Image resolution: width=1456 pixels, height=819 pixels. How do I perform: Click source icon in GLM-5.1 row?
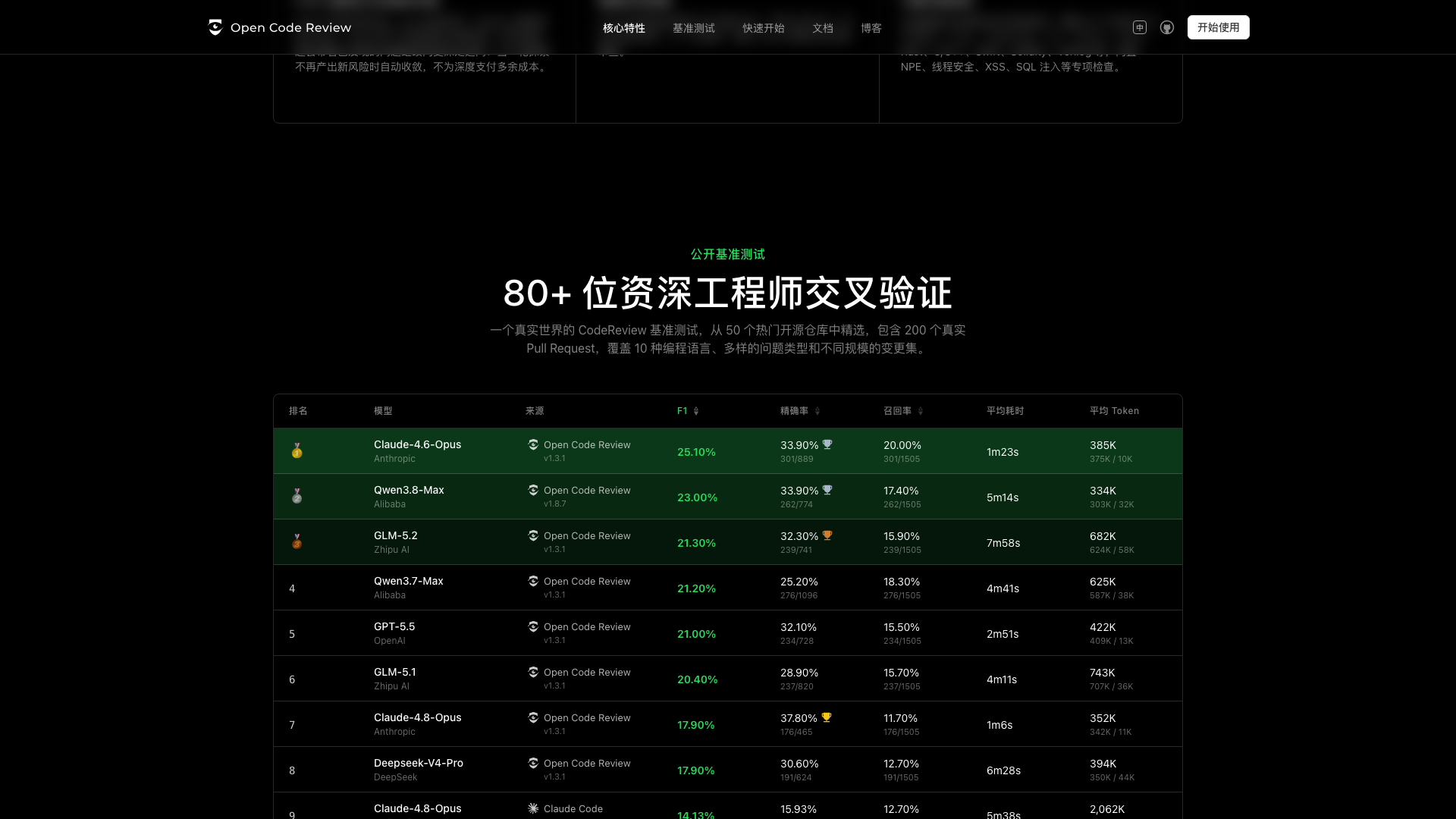[x=533, y=672]
